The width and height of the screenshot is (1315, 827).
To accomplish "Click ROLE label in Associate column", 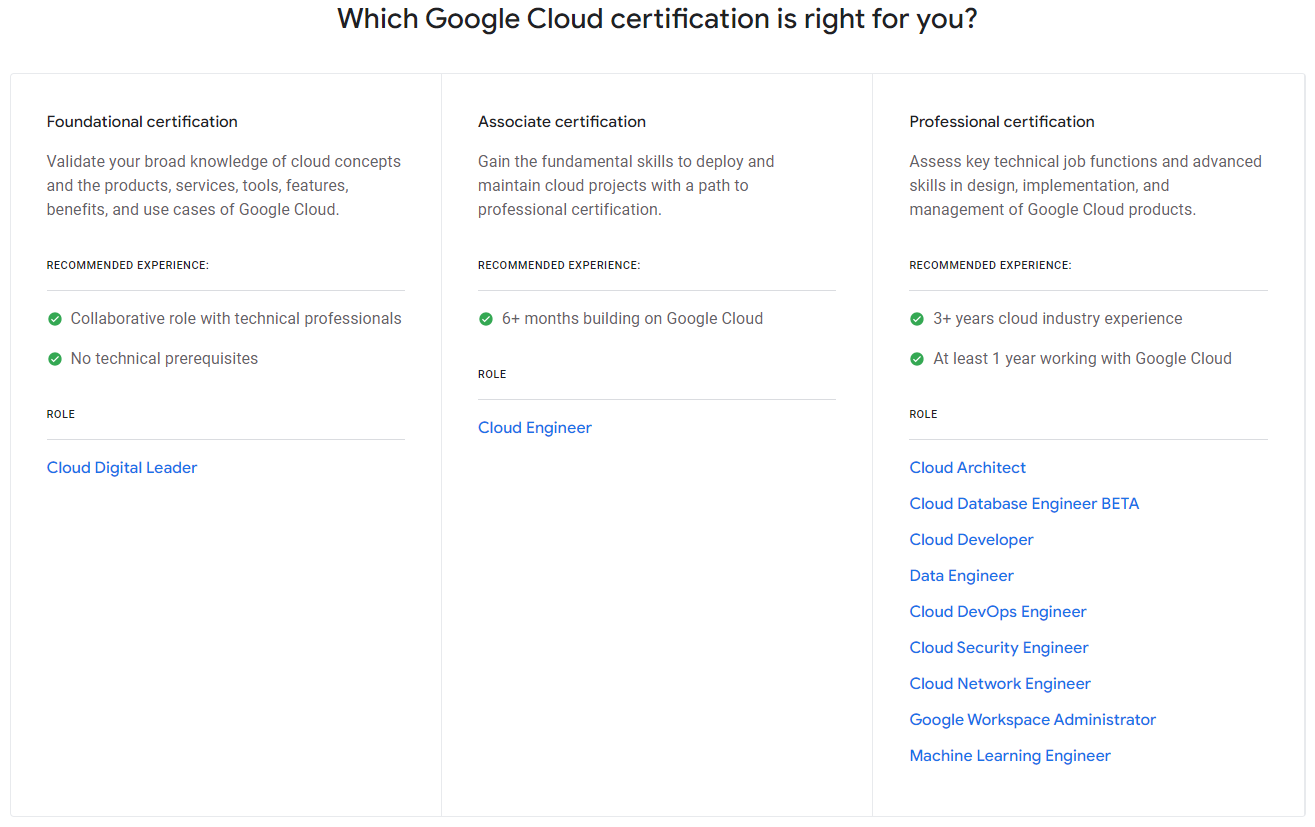I will pyautogui.click(x=492, y=374).
